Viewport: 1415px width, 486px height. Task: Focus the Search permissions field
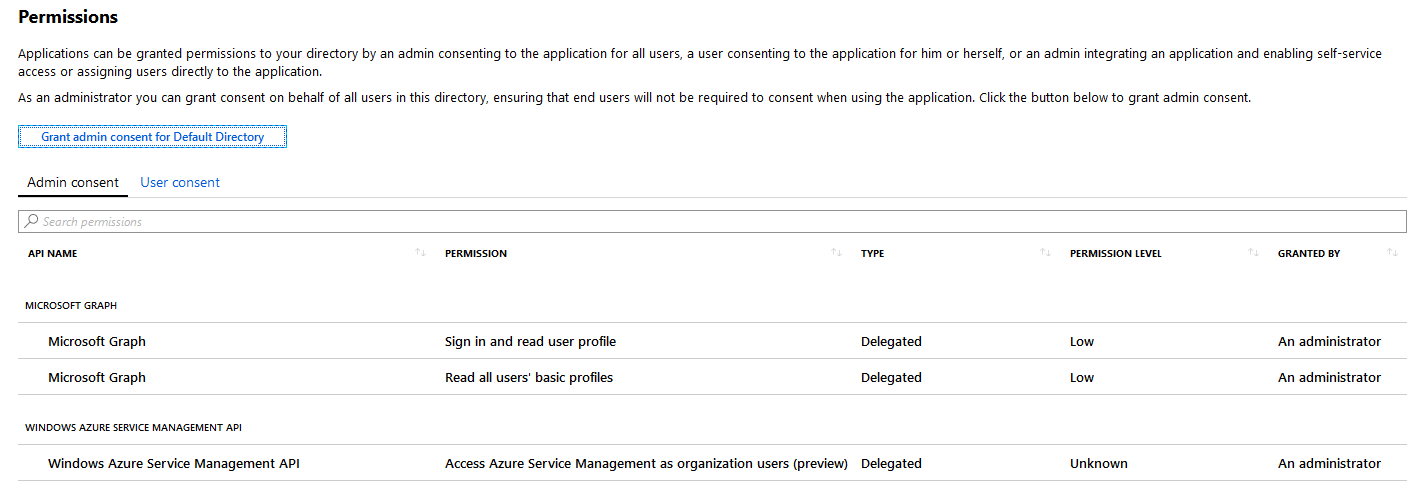click(700, 221)
